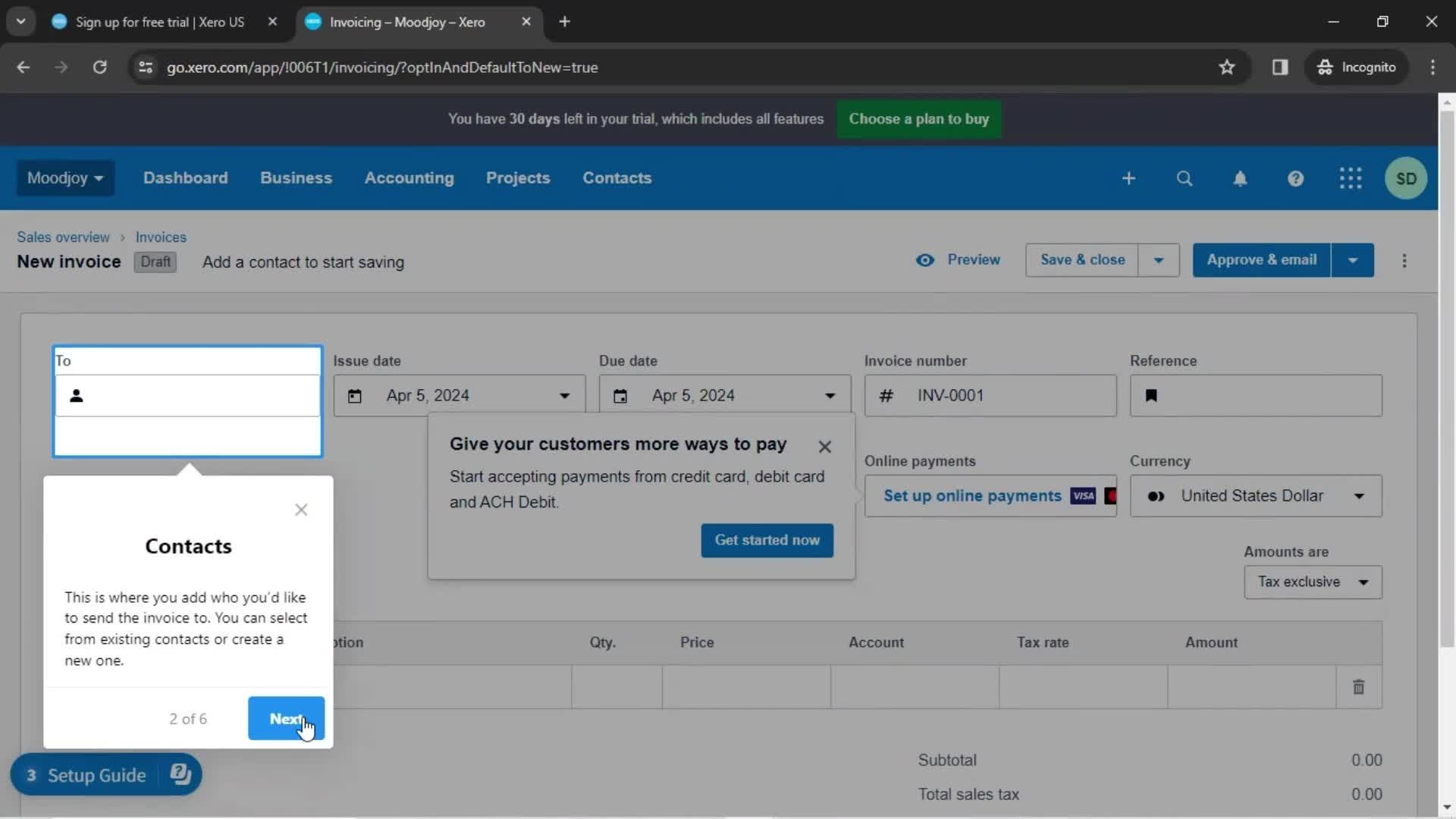Screen dimensions: 1456x819
Task: Open the Contacts menu
Action: (x=617, y=178)
